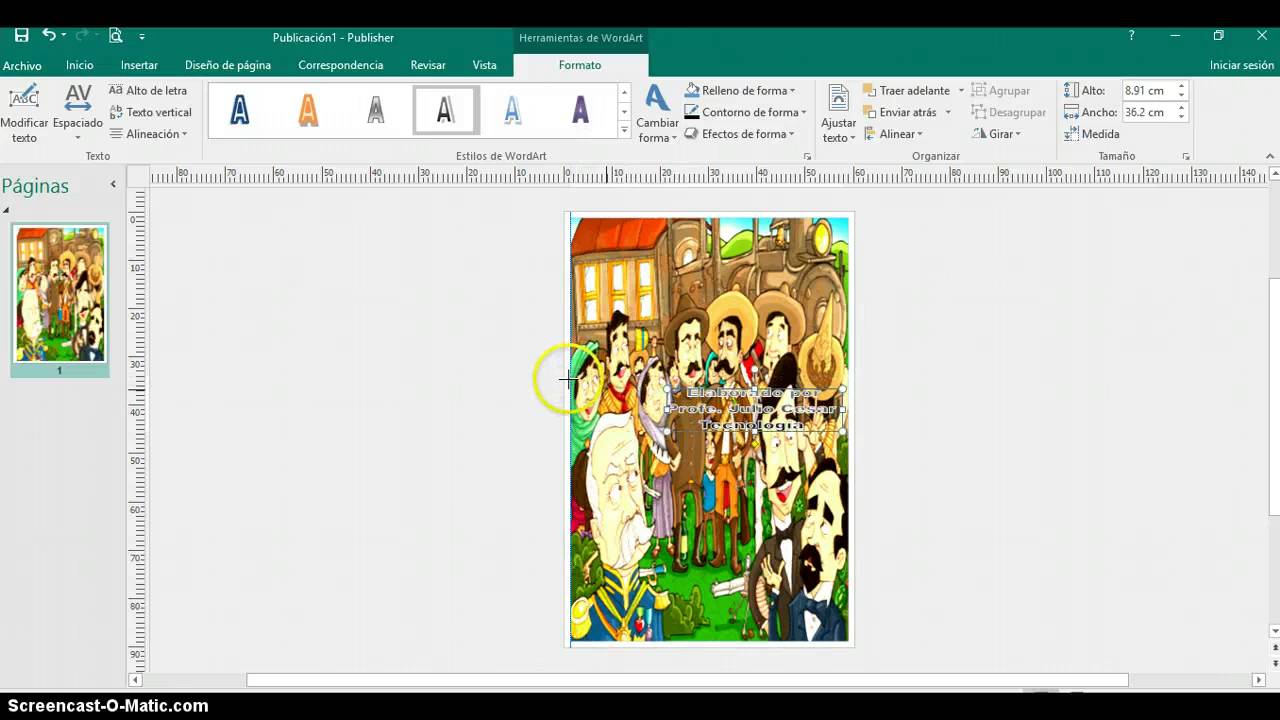This screenshot has height=720, width=1280.
Task: Open the Ajustar texto wrap options
Action: (838, 114)
